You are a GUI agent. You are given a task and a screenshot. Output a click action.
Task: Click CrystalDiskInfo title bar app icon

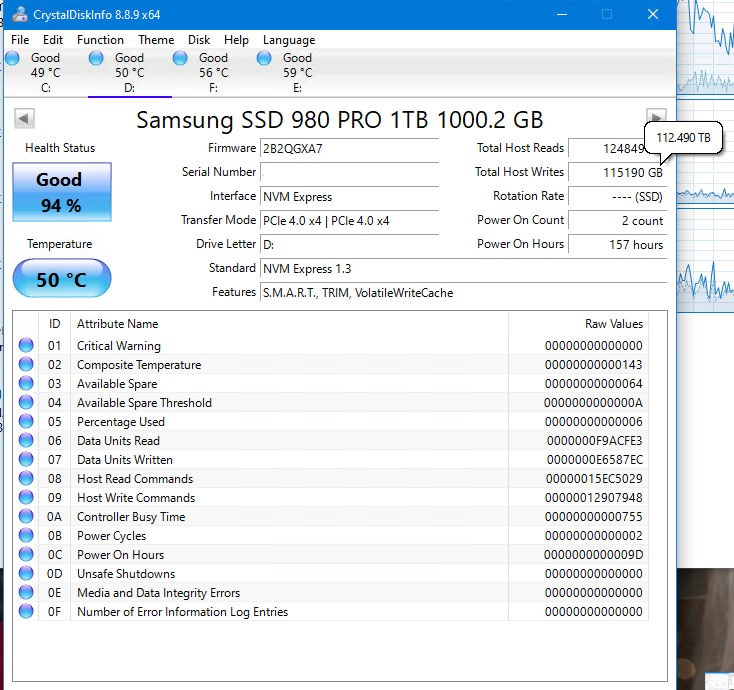(x=20, y=15)
